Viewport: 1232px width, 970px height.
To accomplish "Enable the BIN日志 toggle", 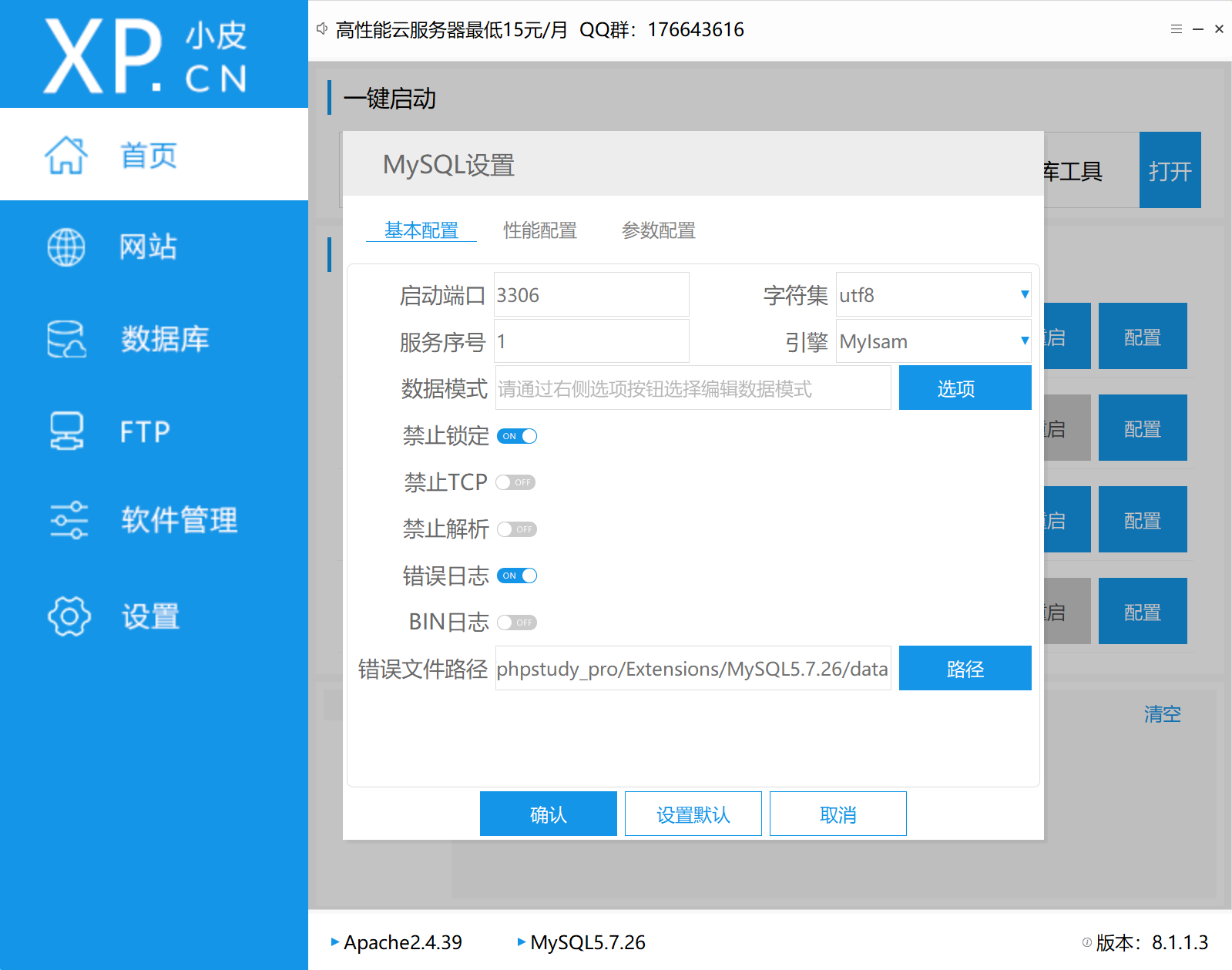I will [516, 623].
